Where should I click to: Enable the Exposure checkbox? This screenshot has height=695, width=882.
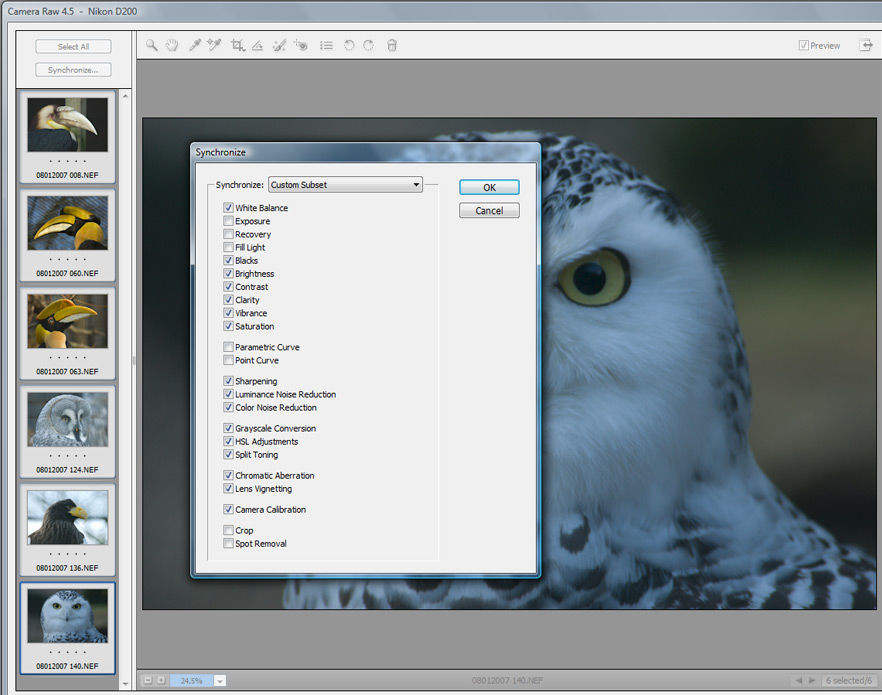228,221
